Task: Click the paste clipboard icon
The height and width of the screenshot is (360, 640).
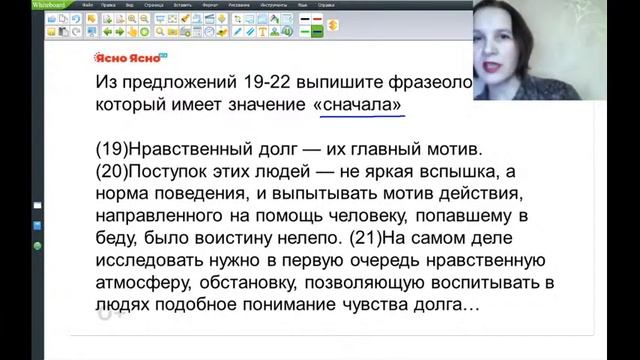Action: (x=63, y=31)
